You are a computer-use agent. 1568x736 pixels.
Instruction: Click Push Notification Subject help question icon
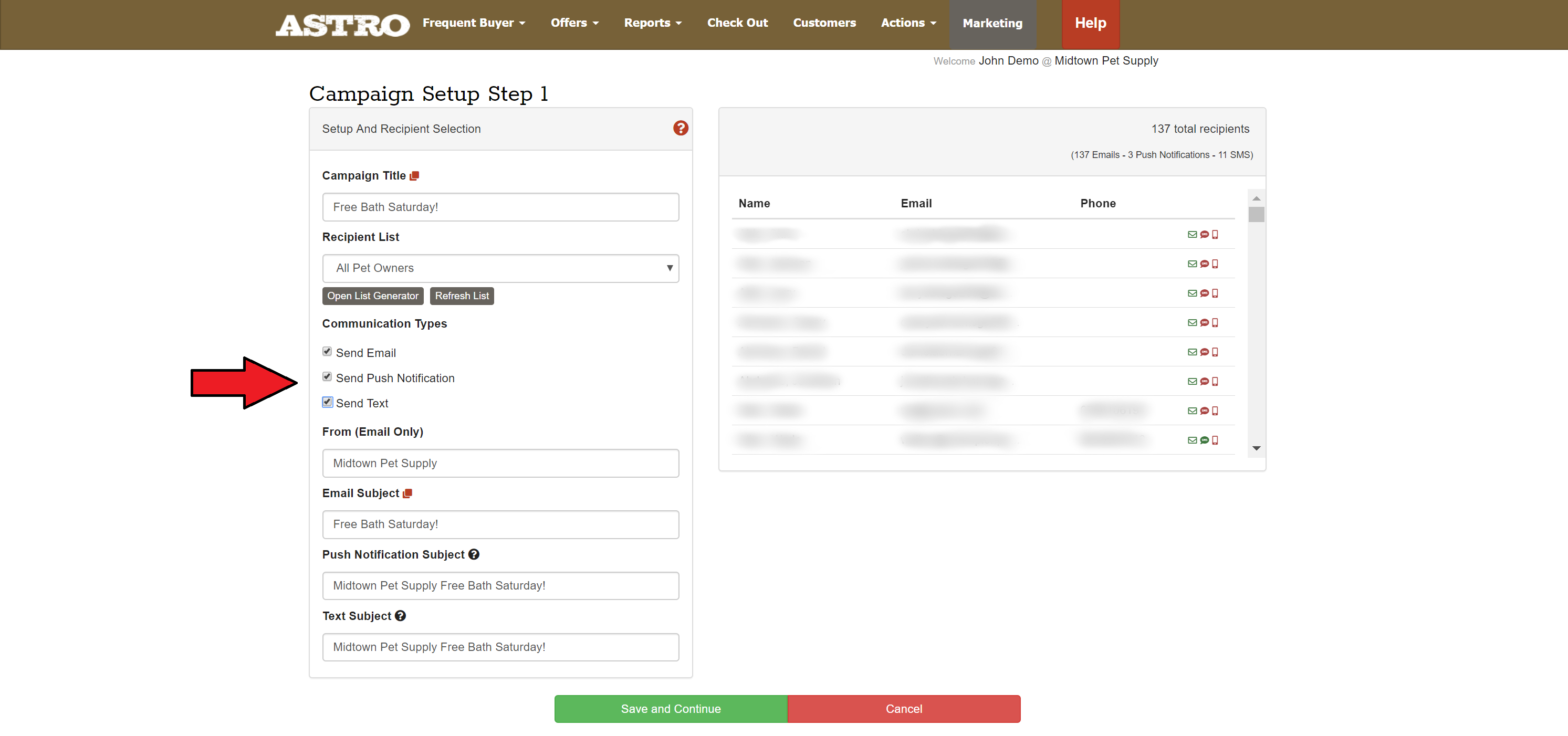click(x=474, y=554)
